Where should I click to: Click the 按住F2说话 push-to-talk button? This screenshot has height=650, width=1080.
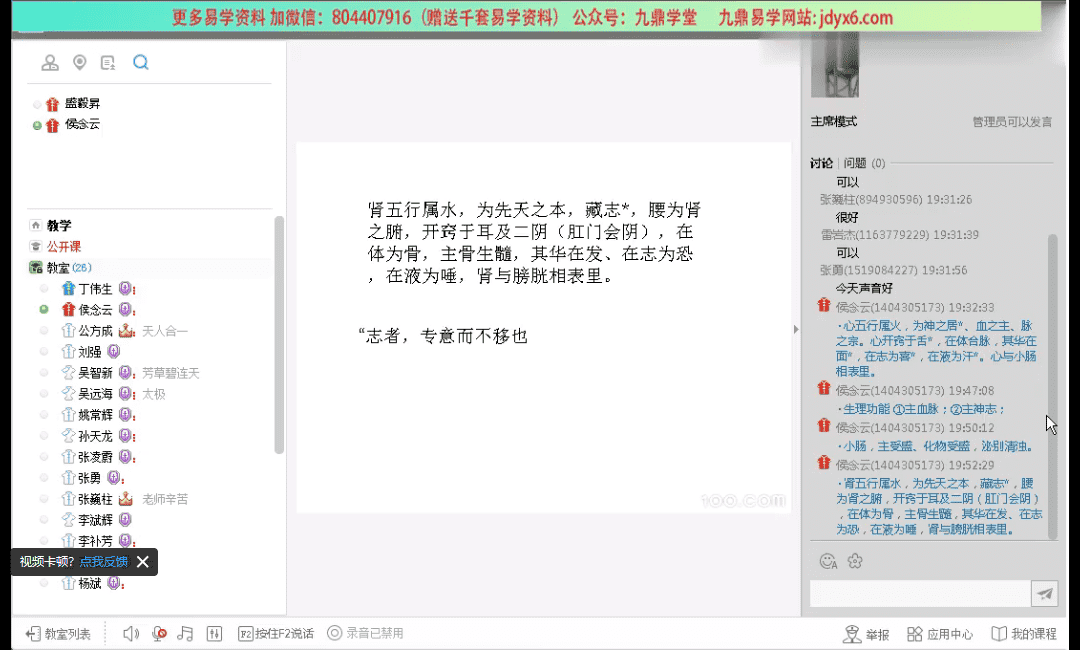click(276, 633)
